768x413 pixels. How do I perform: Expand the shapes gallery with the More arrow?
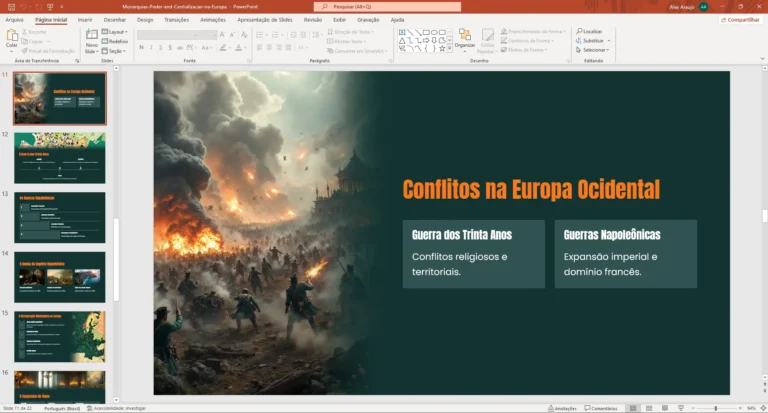pos(450,49)
